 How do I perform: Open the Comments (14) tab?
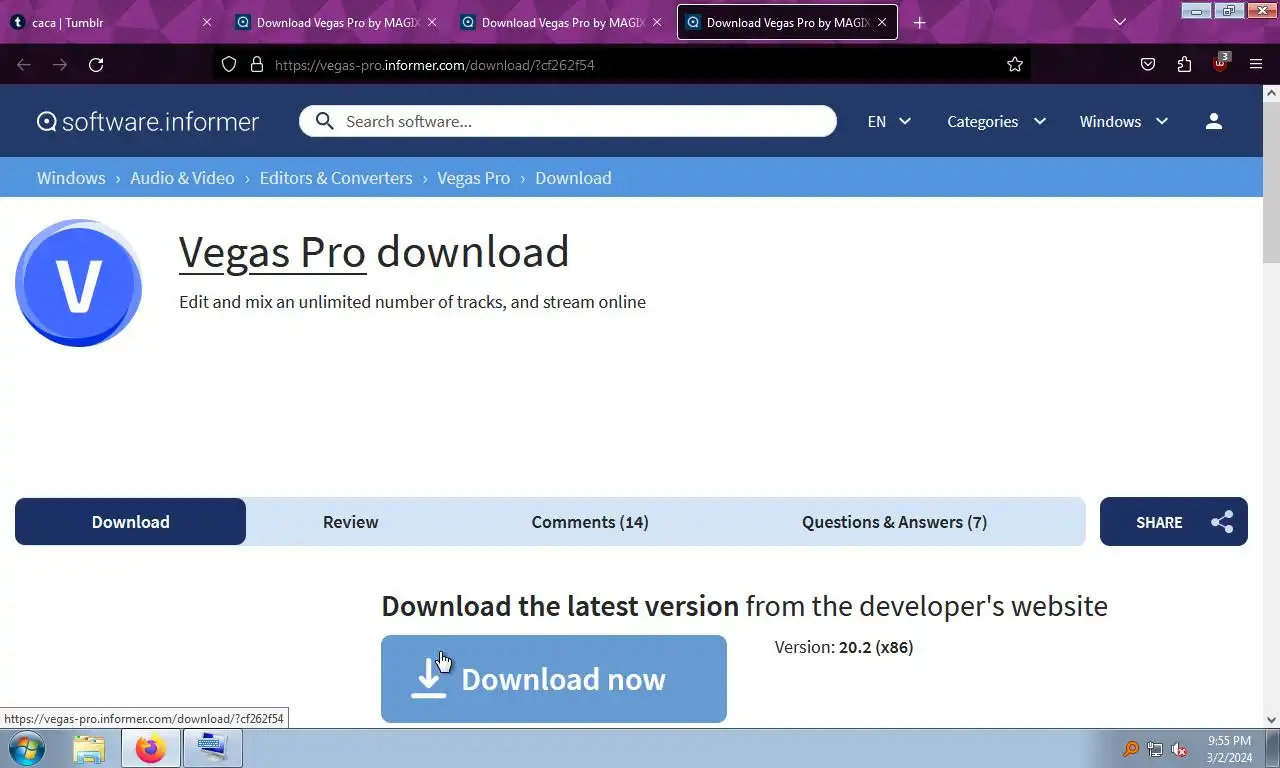tap(590, 522)
